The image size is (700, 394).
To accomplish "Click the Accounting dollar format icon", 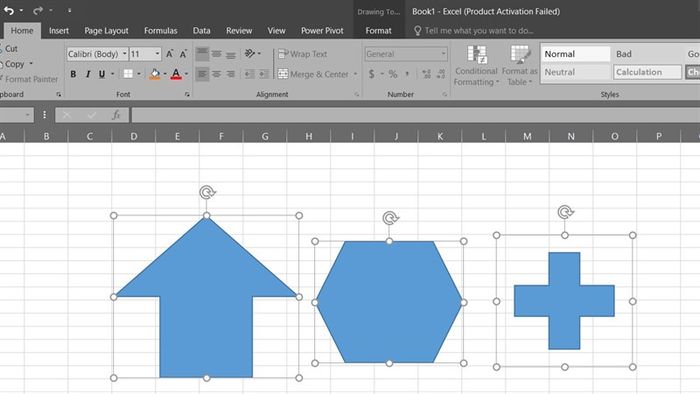I will [371, 74].
